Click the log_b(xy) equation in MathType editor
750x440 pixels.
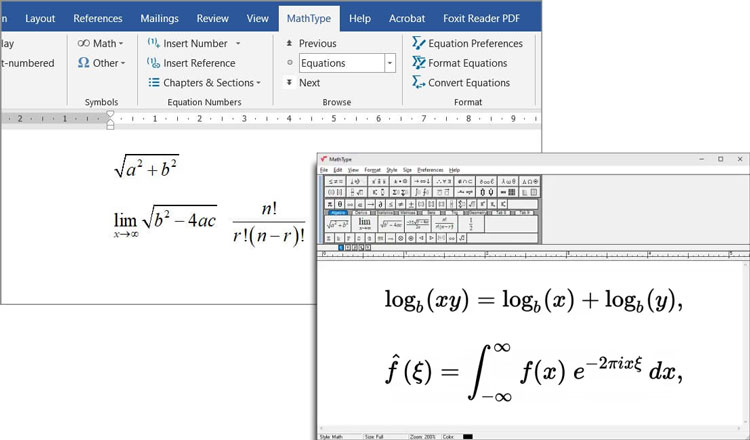coord(534,301)
